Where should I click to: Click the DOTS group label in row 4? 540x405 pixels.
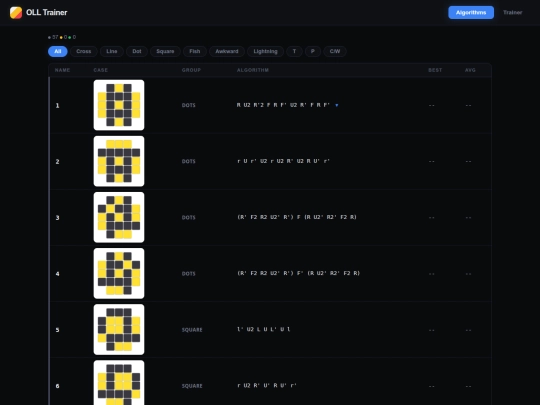[188, 274]
